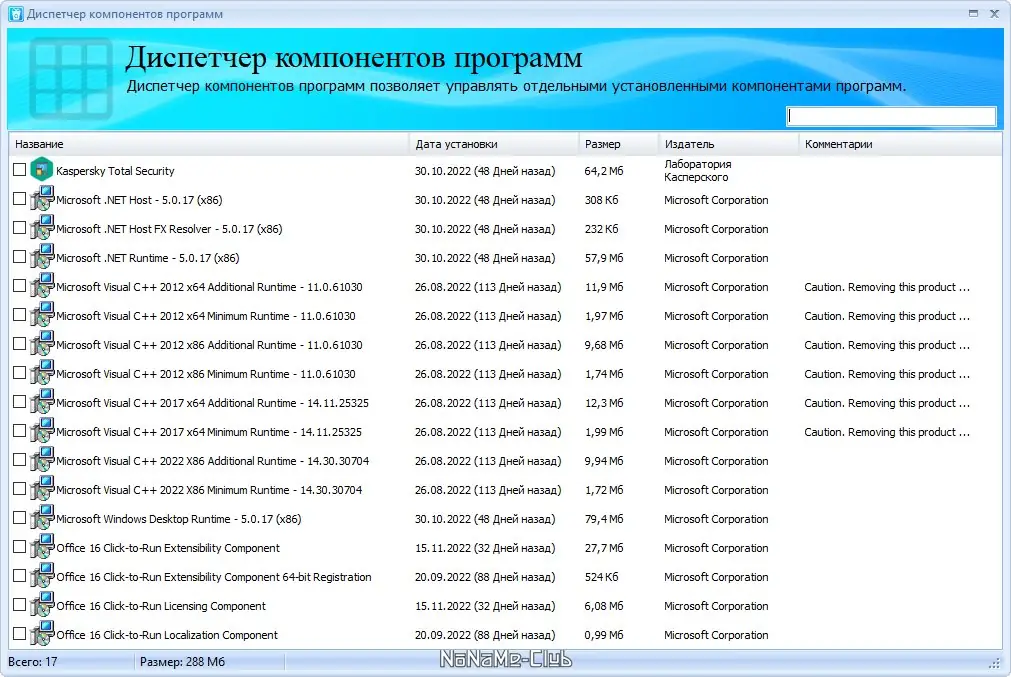Click installer icon of Microsoft .NET Host 5.0.17
The width and height of the screenshot is (1011, 677).
pos(42,199)
